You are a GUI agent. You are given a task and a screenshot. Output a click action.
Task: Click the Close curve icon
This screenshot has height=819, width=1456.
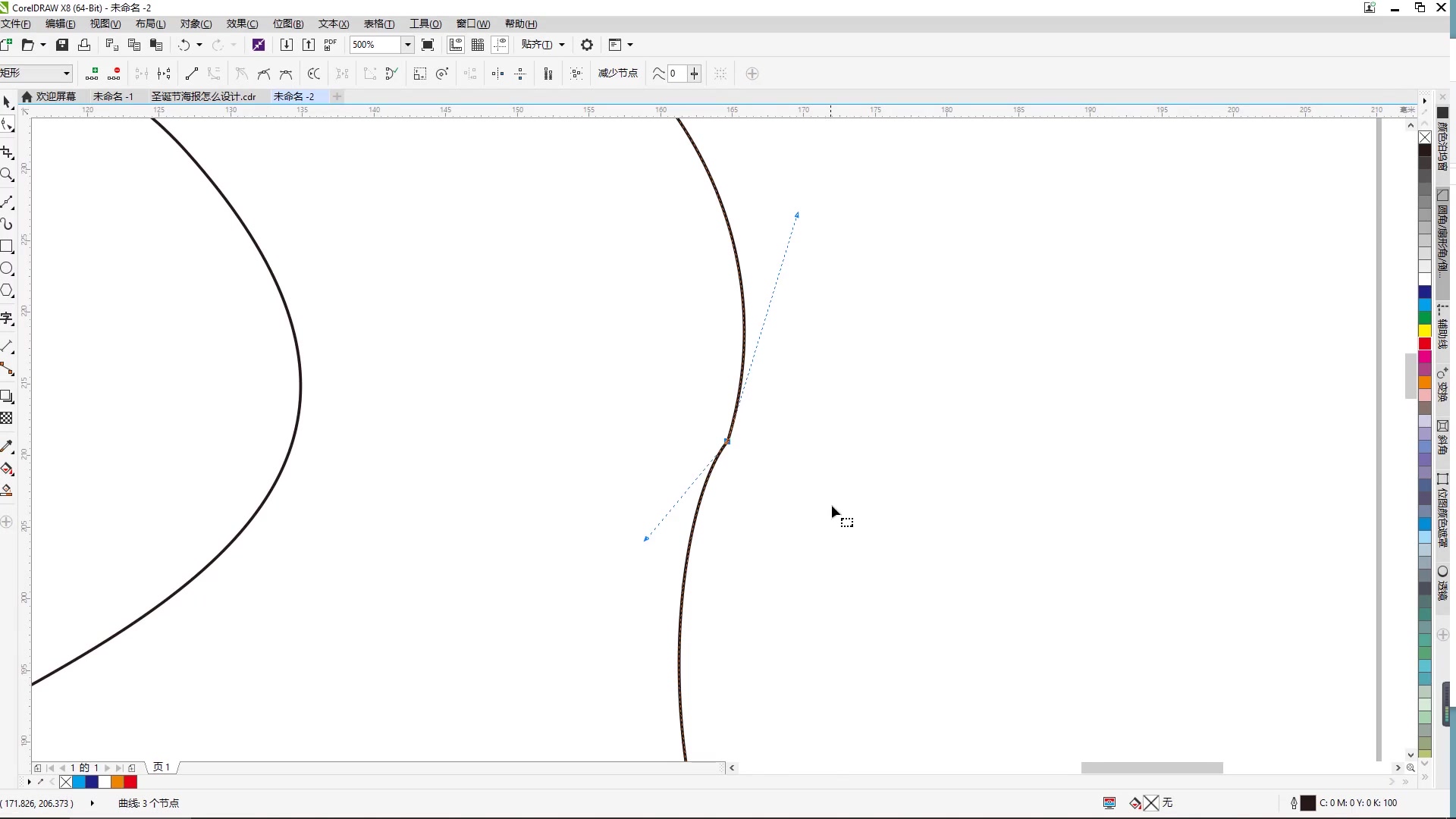tap(392, 74)
